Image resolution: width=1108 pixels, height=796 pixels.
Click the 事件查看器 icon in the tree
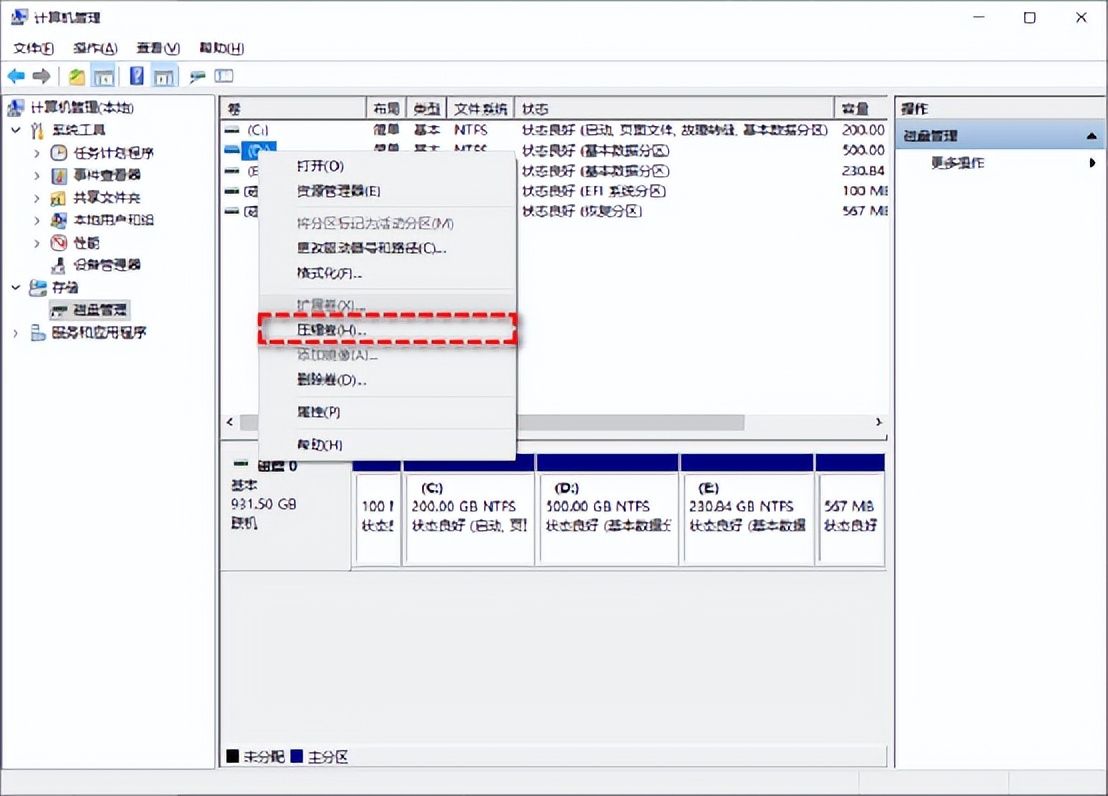[x=59, y=175]
